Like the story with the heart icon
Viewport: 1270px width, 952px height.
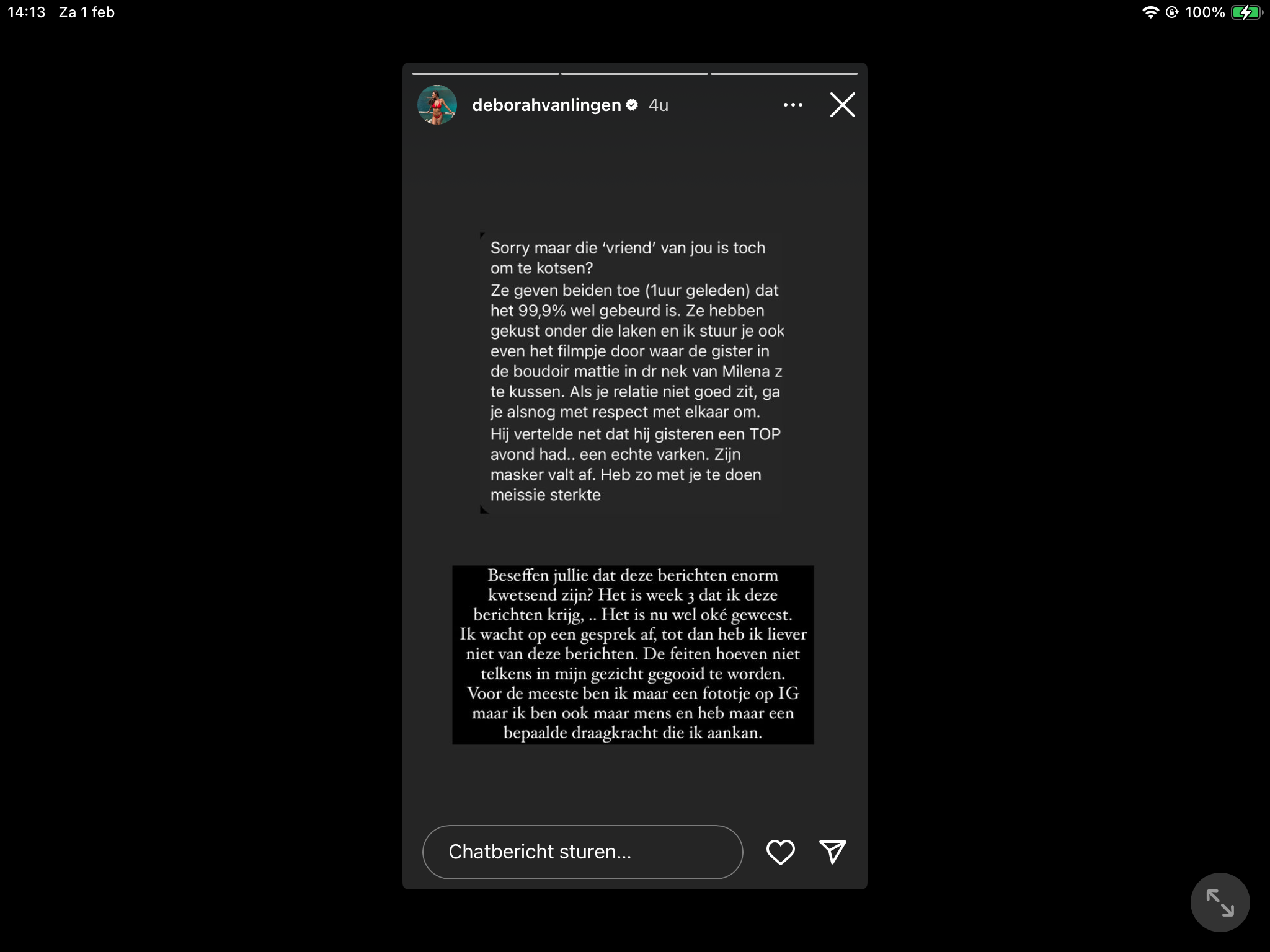780,852
